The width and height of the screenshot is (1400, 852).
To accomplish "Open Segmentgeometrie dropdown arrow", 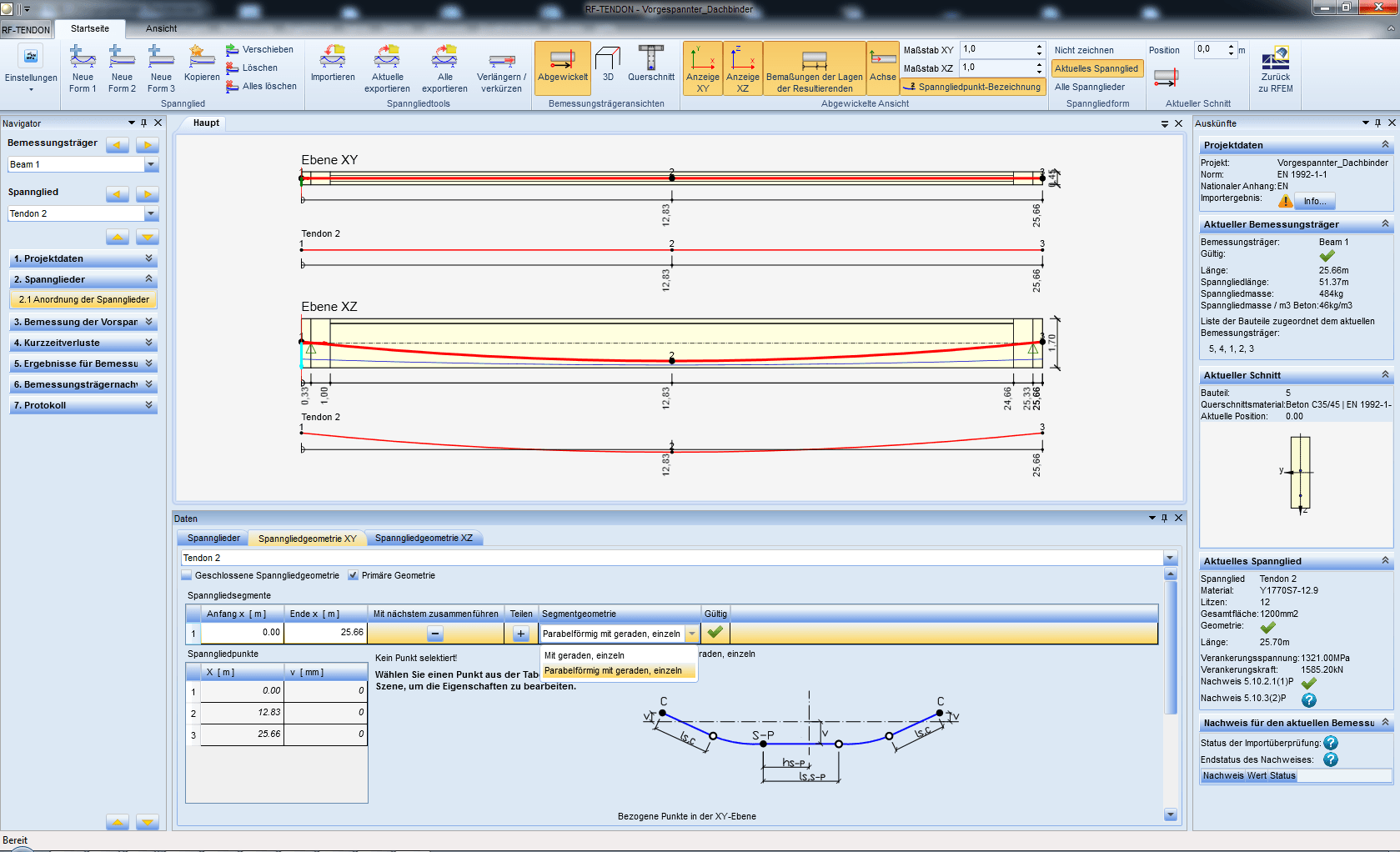I will (692, 634).
